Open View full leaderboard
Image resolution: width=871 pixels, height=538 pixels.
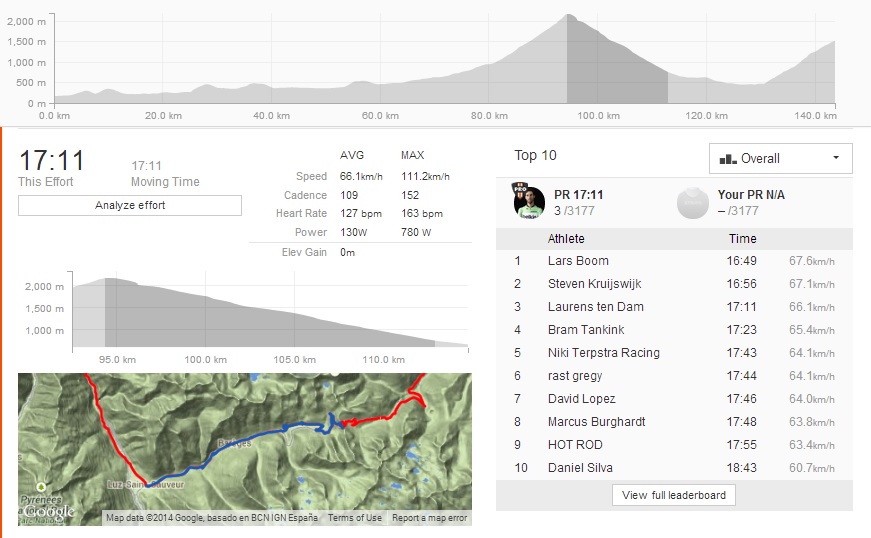point(674,495)
